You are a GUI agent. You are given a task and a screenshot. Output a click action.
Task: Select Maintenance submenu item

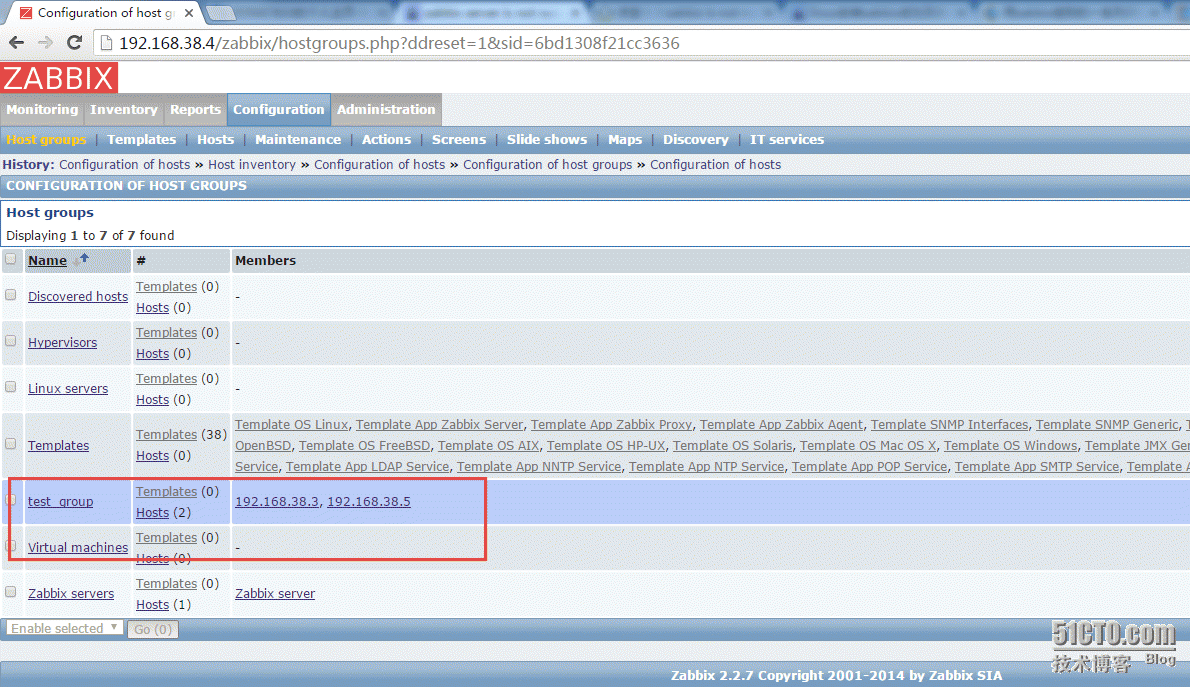pos(298,140)
